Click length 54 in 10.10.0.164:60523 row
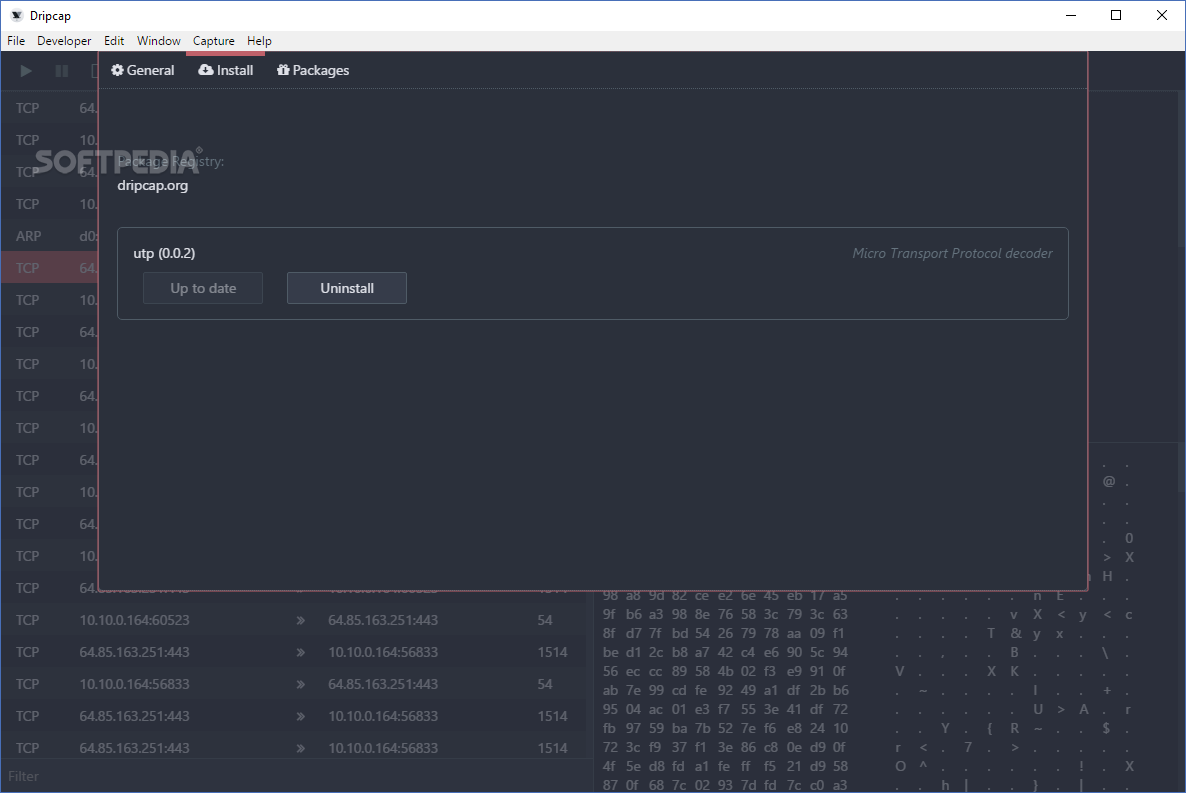This screenshot has height=793, width=1186. 545,620
